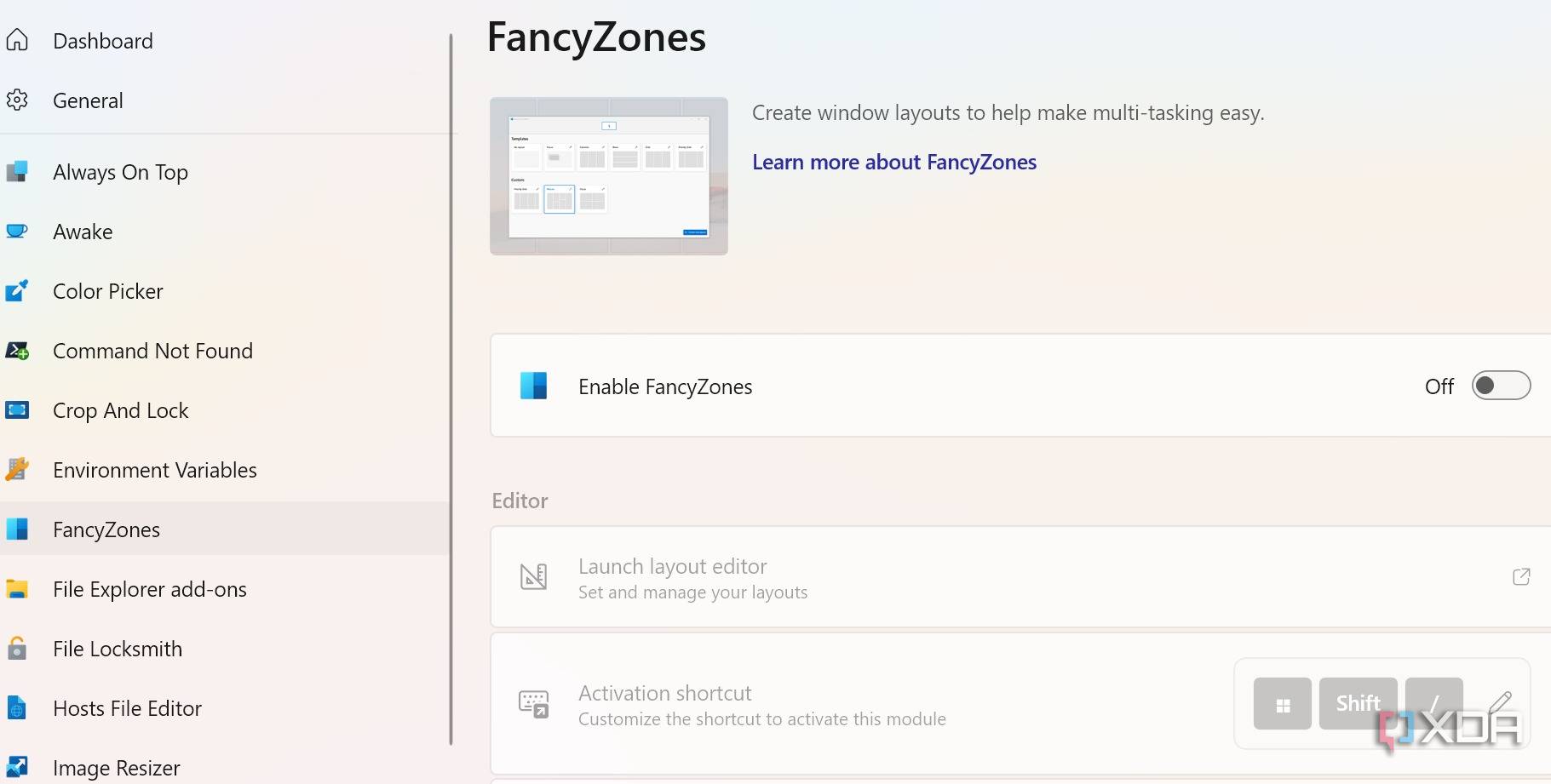
Task: Click the open-in-new-window icon for layout editor
Action: coord(1521,577)
